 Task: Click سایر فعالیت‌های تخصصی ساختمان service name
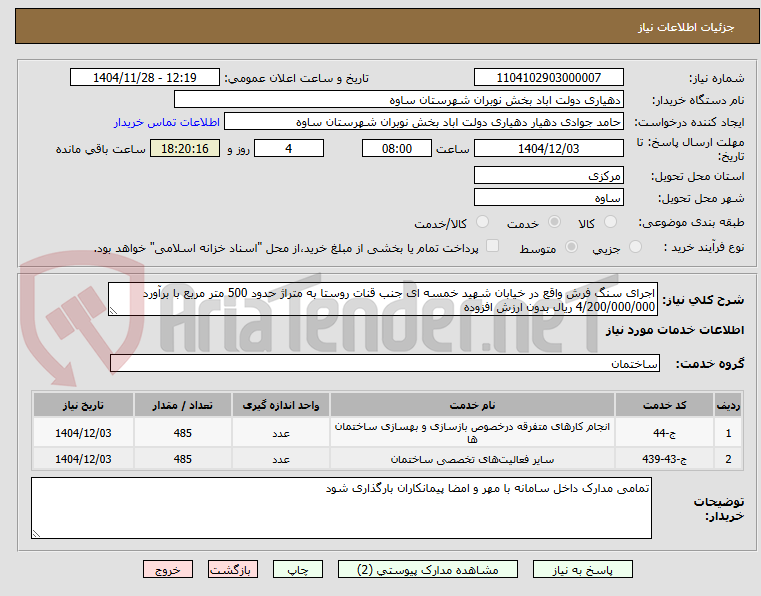[x=472, y=459]
